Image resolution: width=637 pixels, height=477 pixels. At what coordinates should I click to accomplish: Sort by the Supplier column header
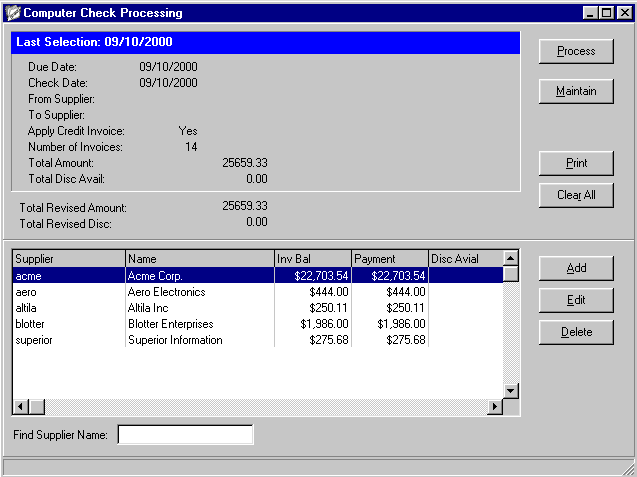(x=68, y=259)
